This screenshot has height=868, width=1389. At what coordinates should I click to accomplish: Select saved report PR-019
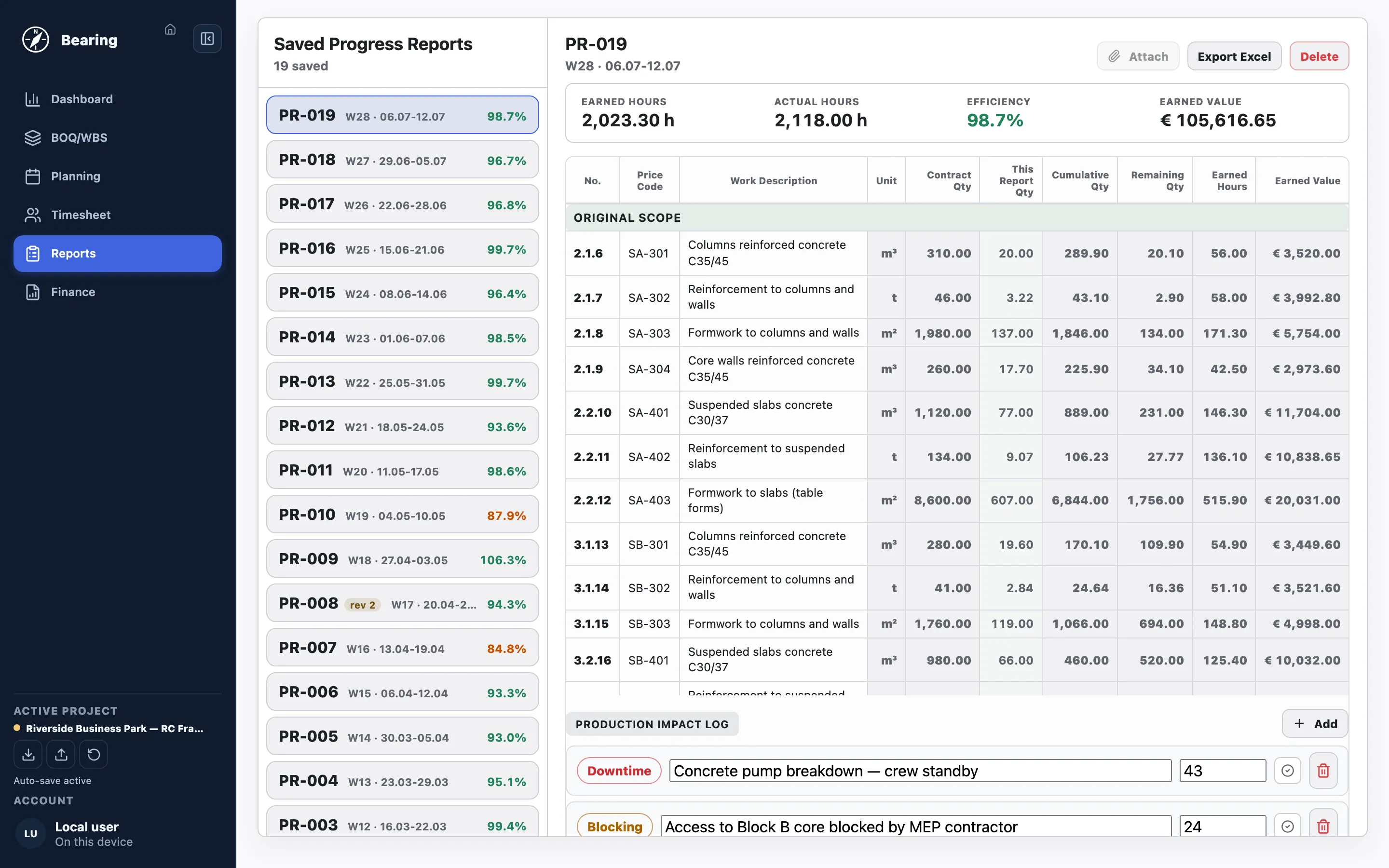[x=402, y=115]
